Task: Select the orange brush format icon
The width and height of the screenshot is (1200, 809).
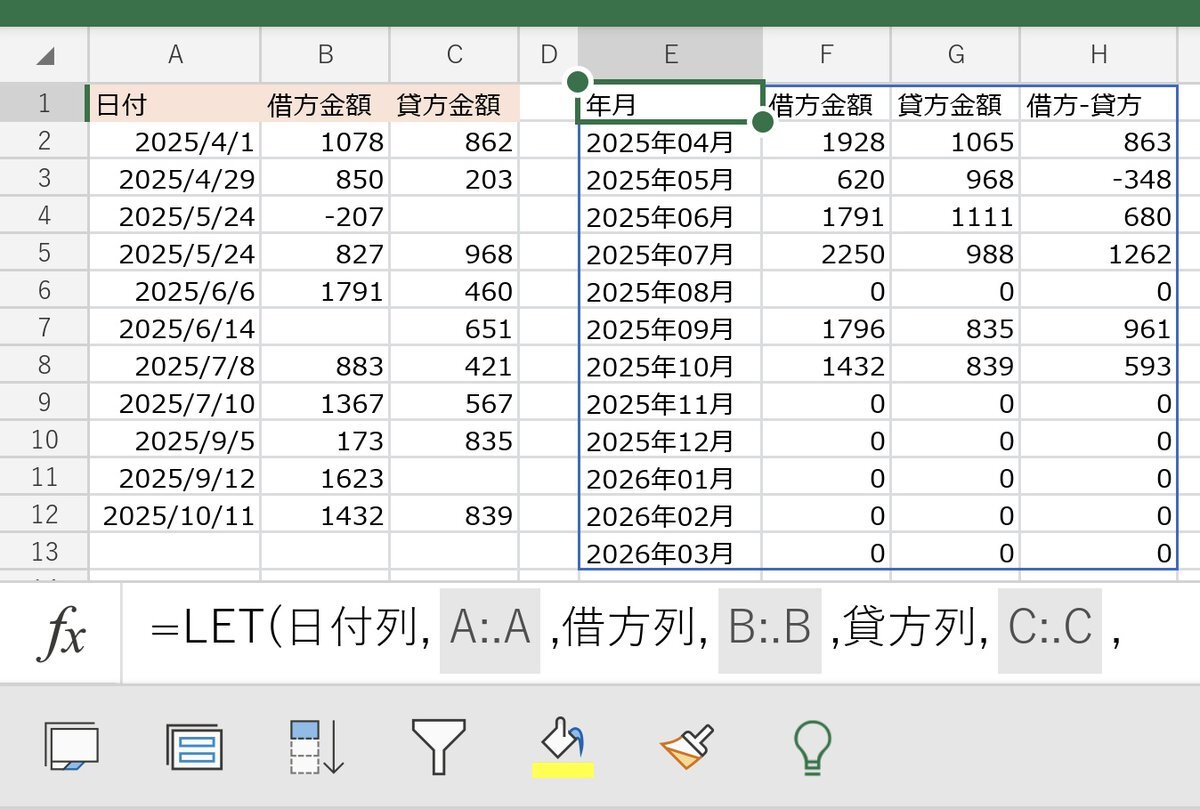Action: pos(686,747)
